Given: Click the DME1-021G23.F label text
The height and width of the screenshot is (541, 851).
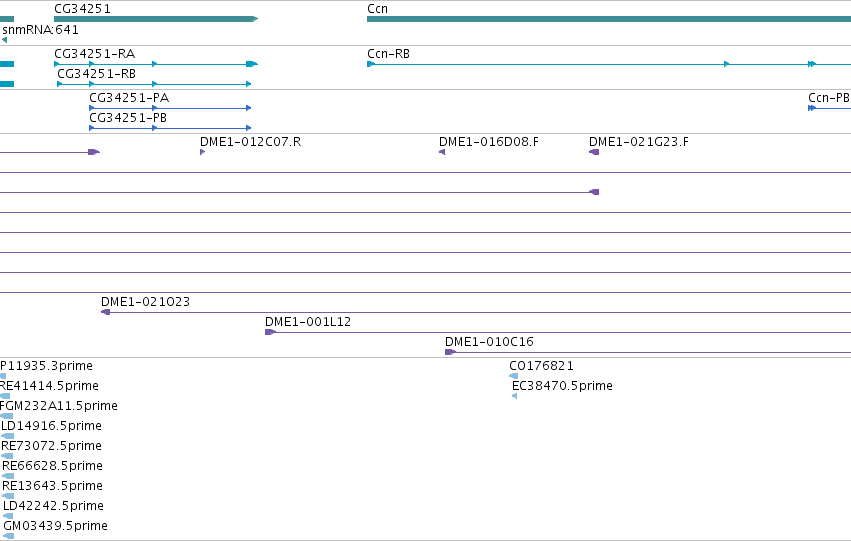Looking at the screenshot, I should (x=639, y=142).
